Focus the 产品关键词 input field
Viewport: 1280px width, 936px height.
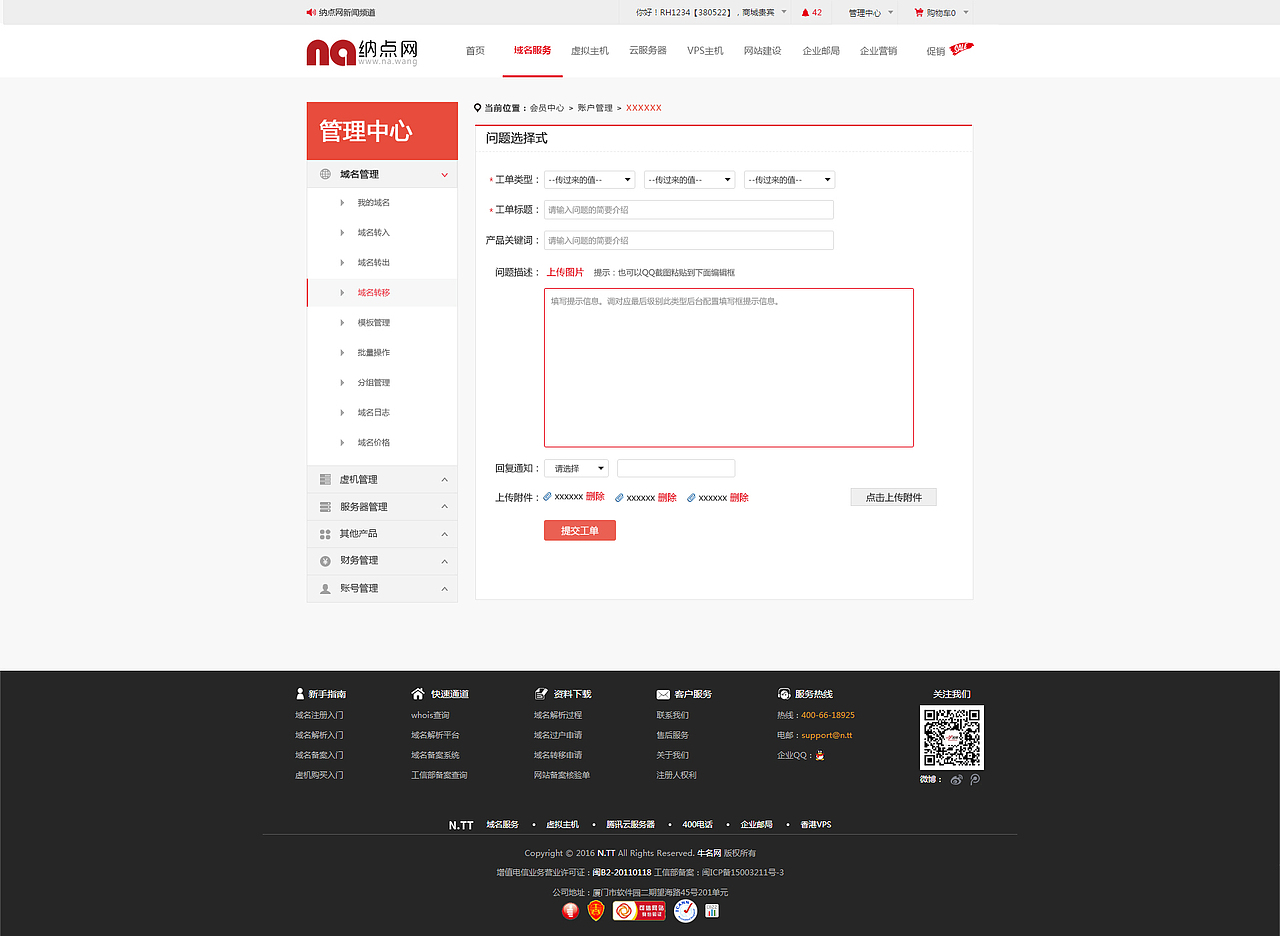coord(689,240)
